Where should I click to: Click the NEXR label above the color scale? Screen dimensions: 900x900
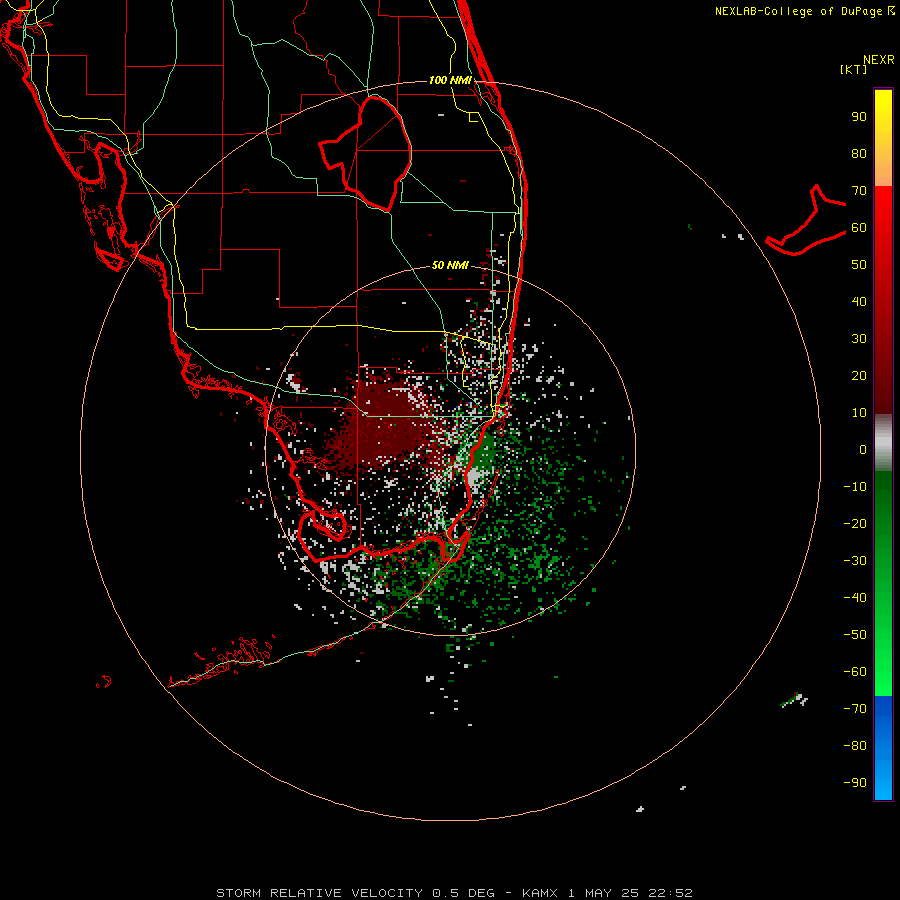coord(879,60)
